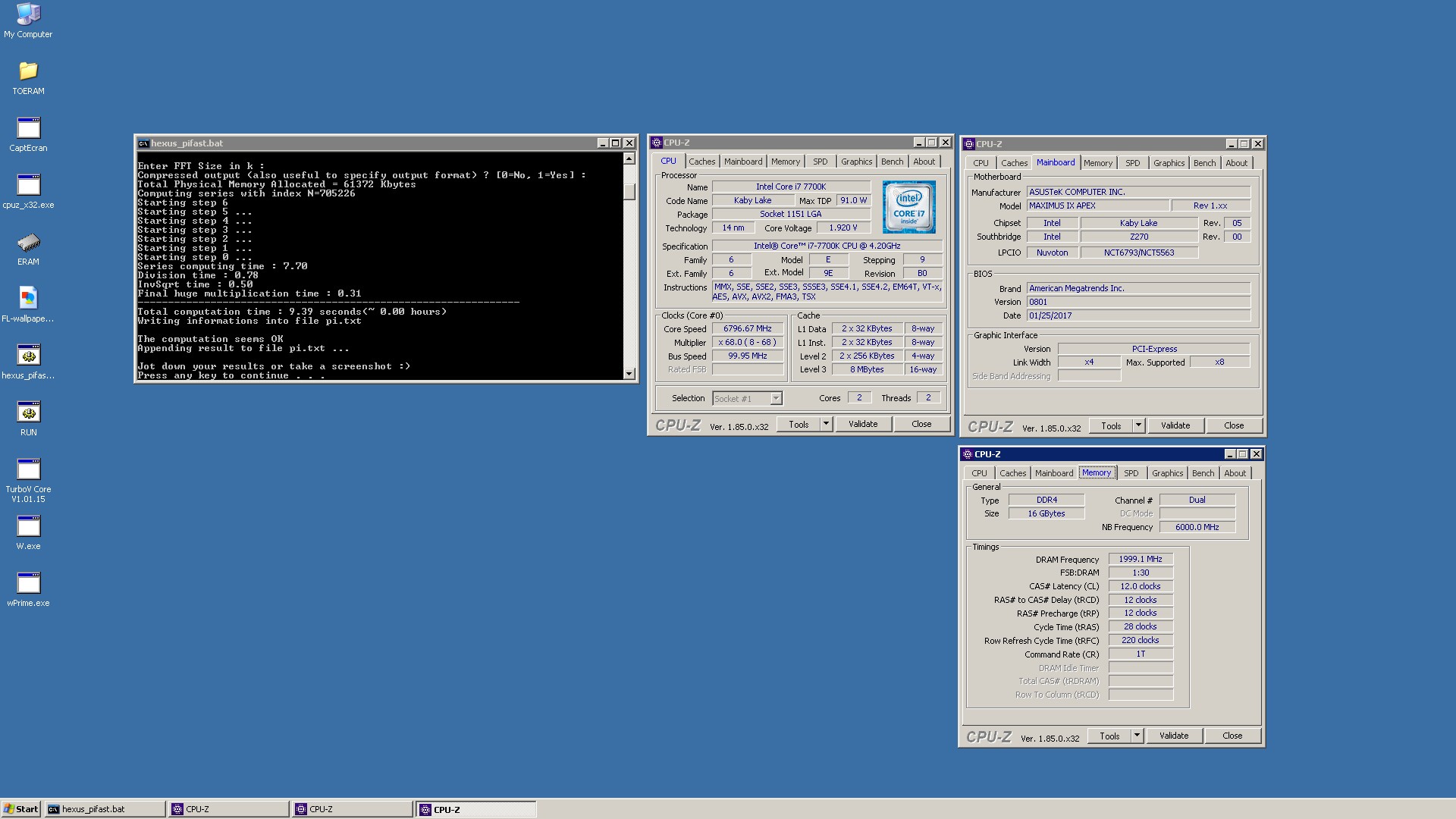Open Graphics tab in the Memory window
The width and height of the screenshot is (1456, 819).
pos(1167,473)
